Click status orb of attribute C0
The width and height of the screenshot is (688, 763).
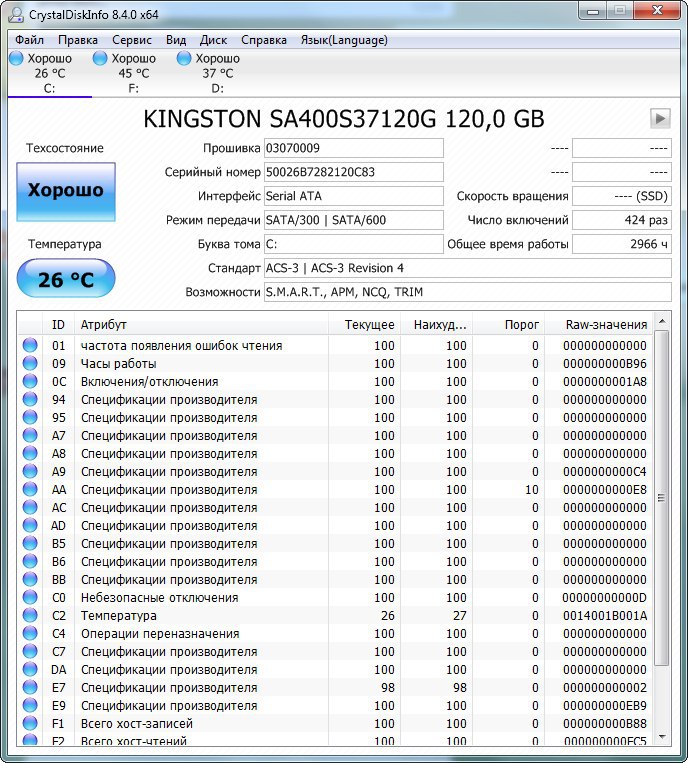30,597
